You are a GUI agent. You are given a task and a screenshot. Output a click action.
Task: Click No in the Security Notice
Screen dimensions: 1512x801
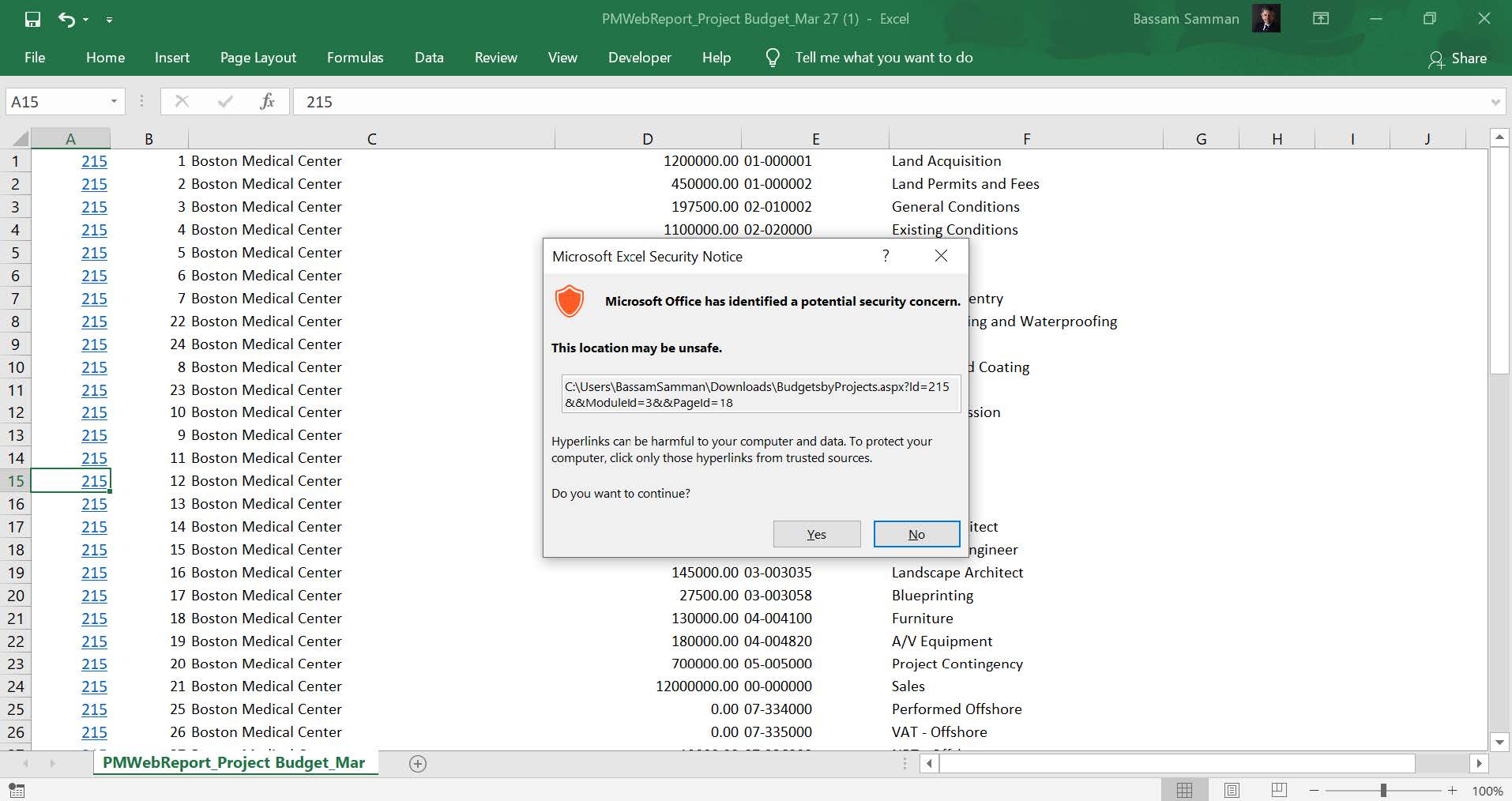pos(916,534)
